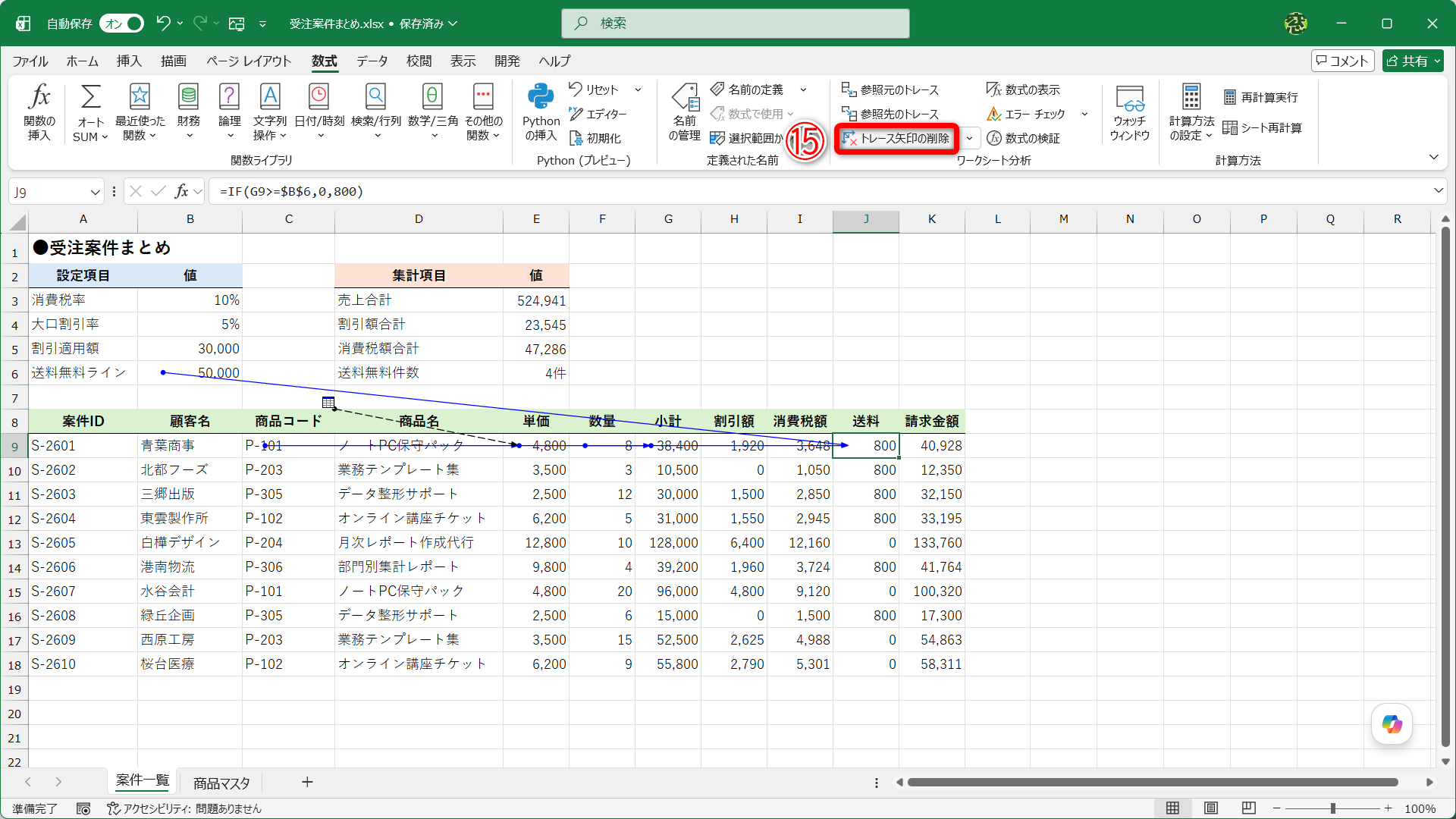Expand the Name Box dropdown arrow

click(95, 192)
